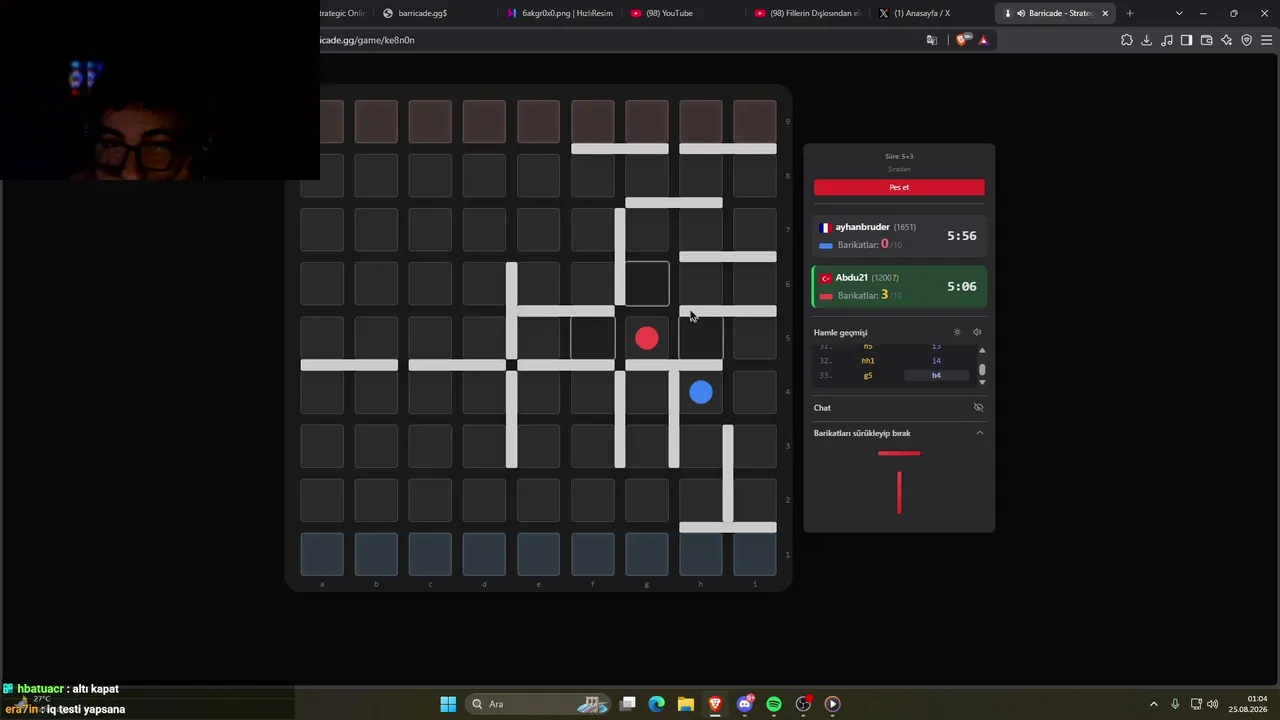
Task: Open Task View on the taskbar
Action: [x=628, y=704]
